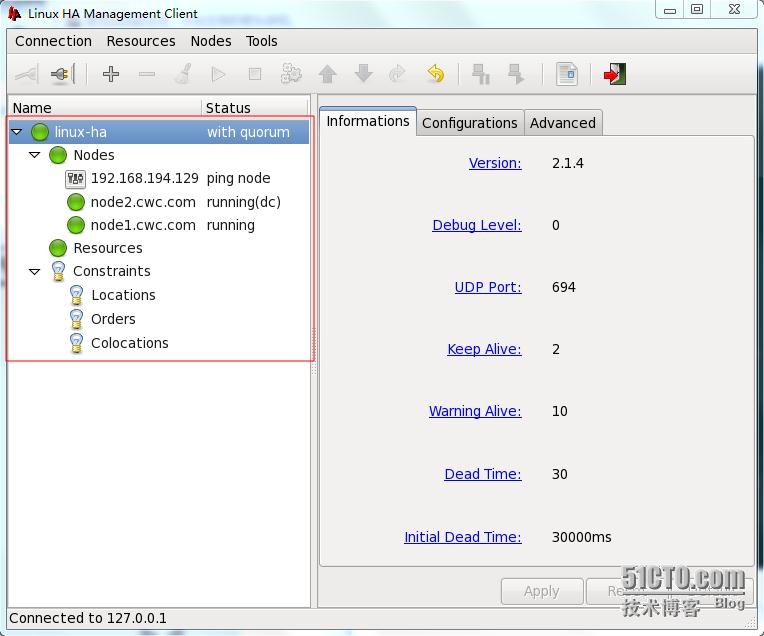Click the Apply button

[x=542, y=591]
